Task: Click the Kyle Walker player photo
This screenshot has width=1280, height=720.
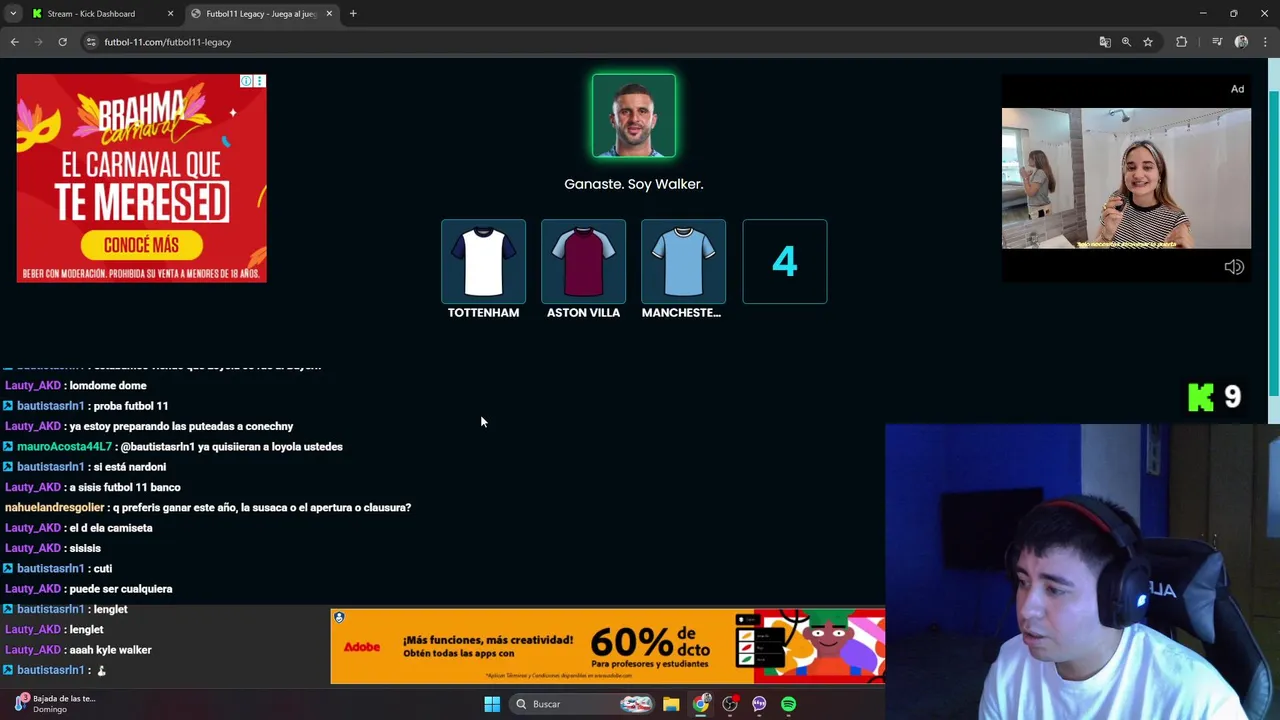Action: click(634, 116)
